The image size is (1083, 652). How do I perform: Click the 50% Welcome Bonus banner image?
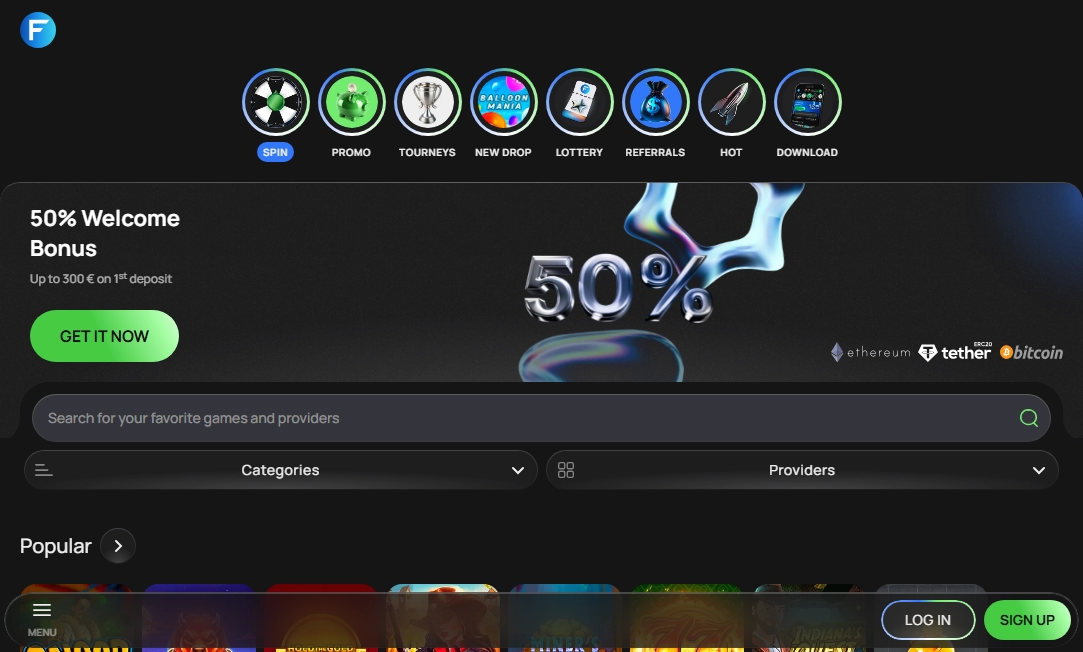click(x=620, y=285)
